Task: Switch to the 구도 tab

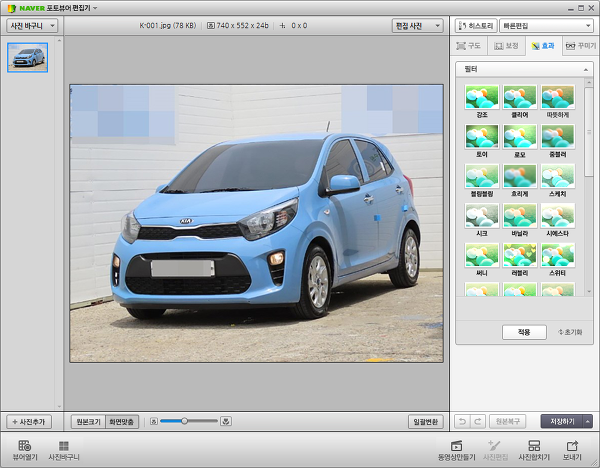Action: [x=468, y=46]
